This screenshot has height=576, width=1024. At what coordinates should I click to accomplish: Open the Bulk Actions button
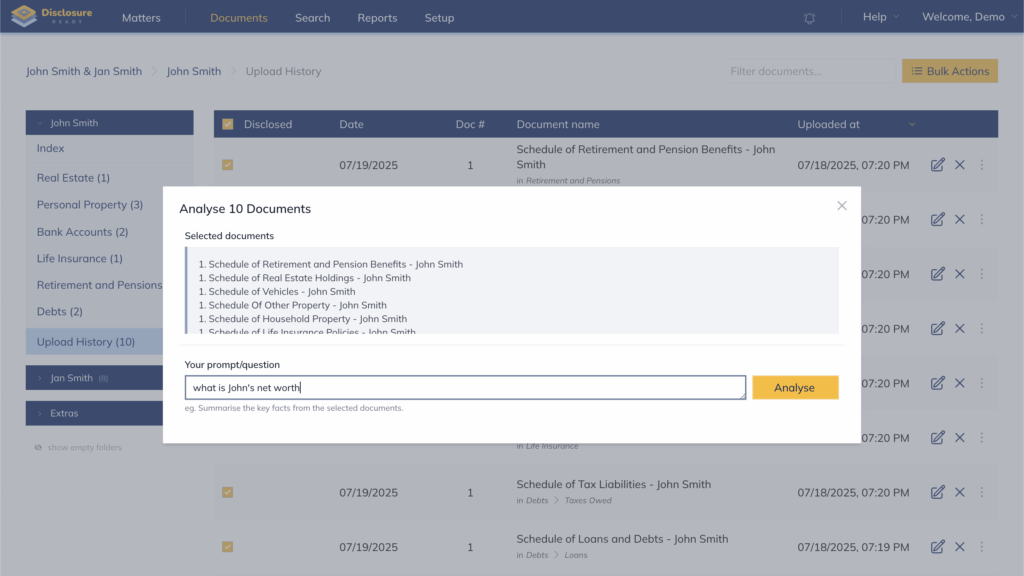pyautogui.click(x=949, y=71)
